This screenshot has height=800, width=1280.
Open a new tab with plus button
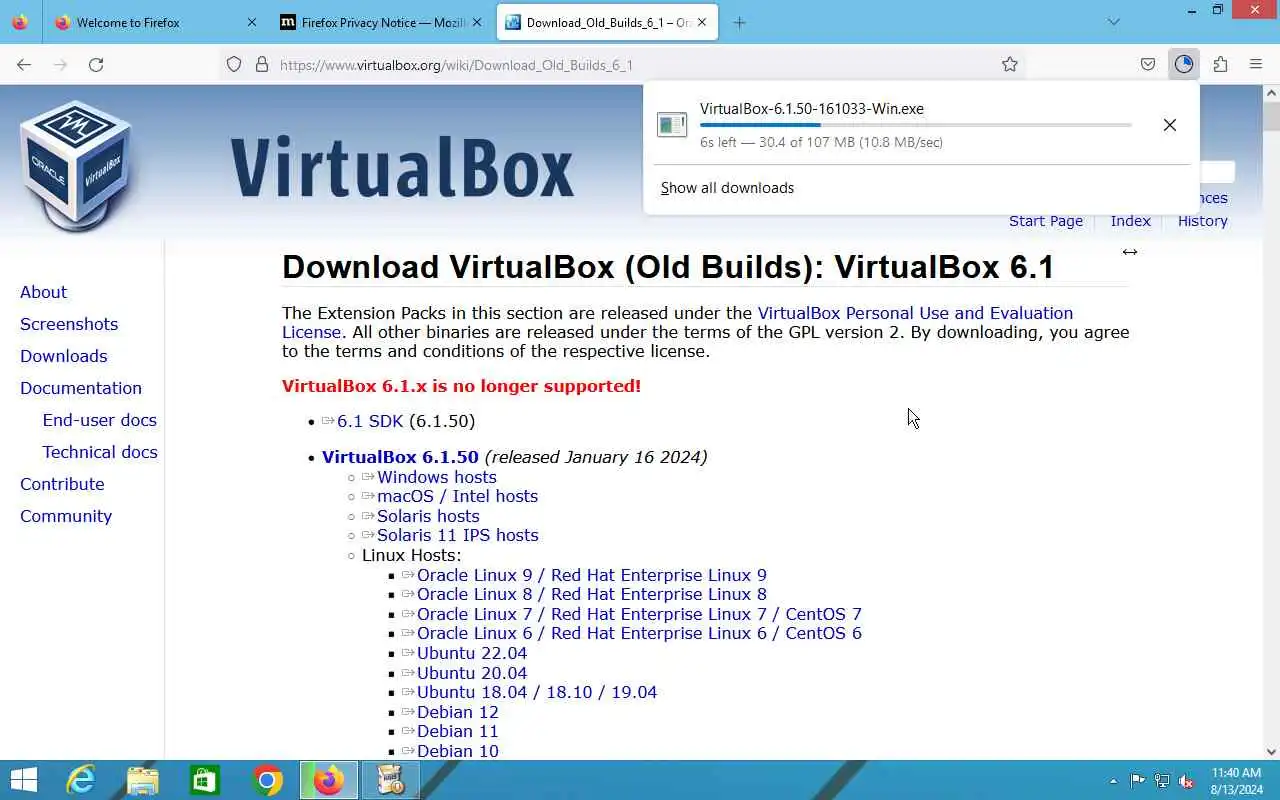tap(739, 22)
